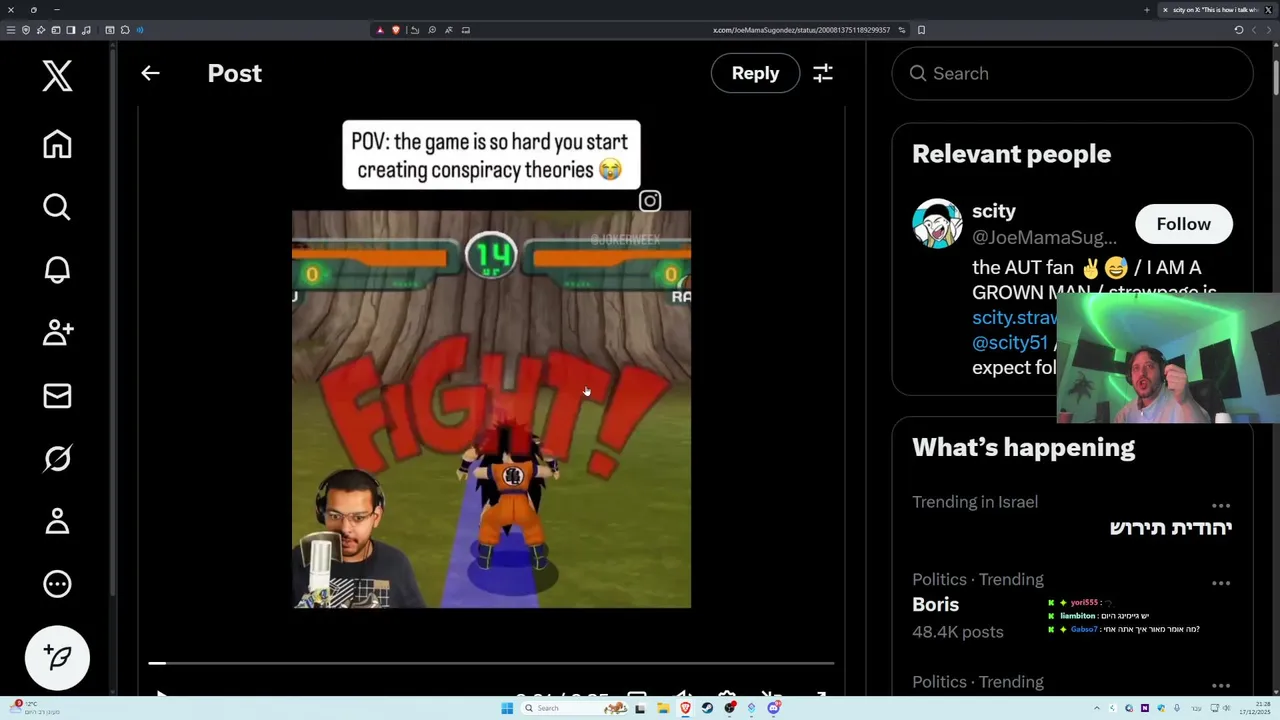Image resolution: width=1280 pixels, height=720 pixels.
Task: Open Messages envelope in sidebar
Action: [x=57, y=396]
